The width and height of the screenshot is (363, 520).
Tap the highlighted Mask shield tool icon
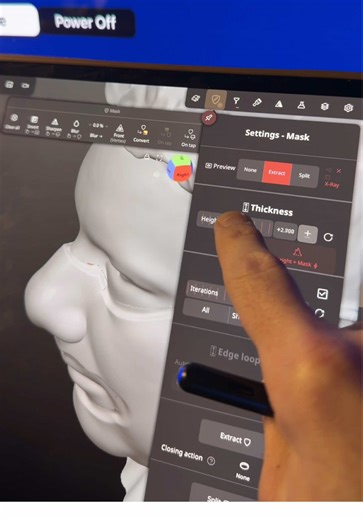(x=216, y=100)
